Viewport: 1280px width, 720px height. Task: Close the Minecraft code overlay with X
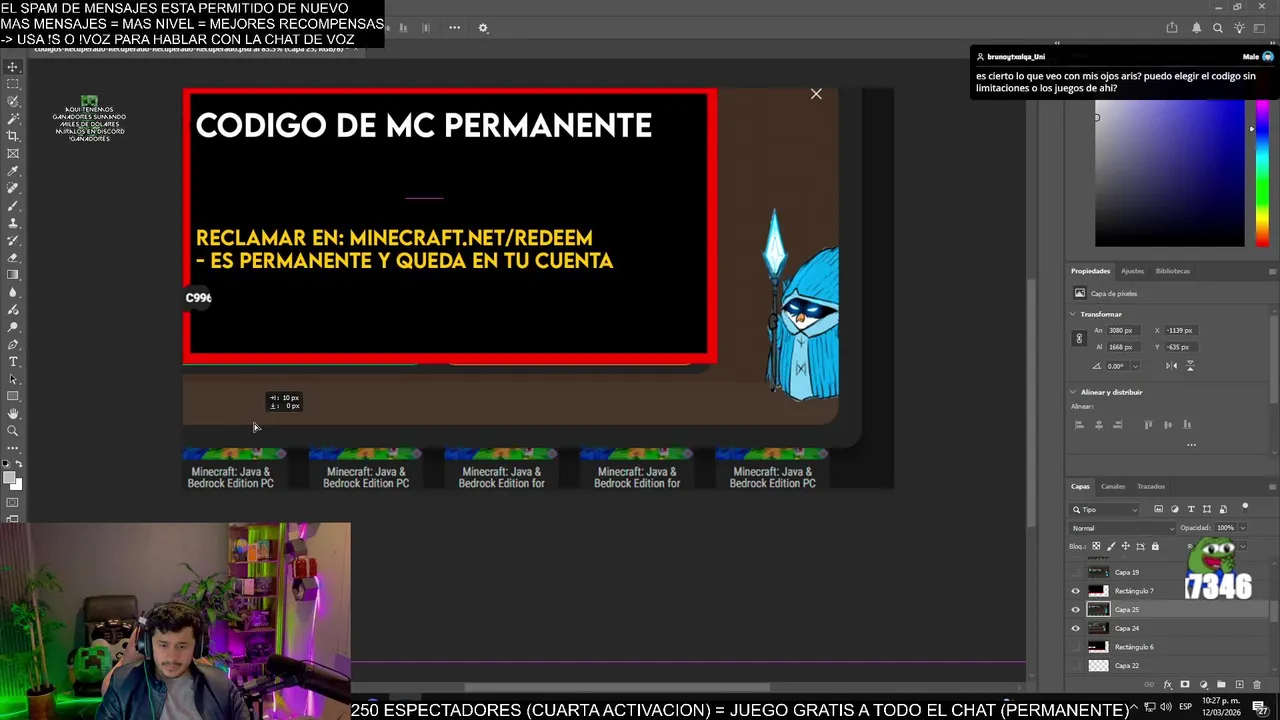tap(816, 94)
